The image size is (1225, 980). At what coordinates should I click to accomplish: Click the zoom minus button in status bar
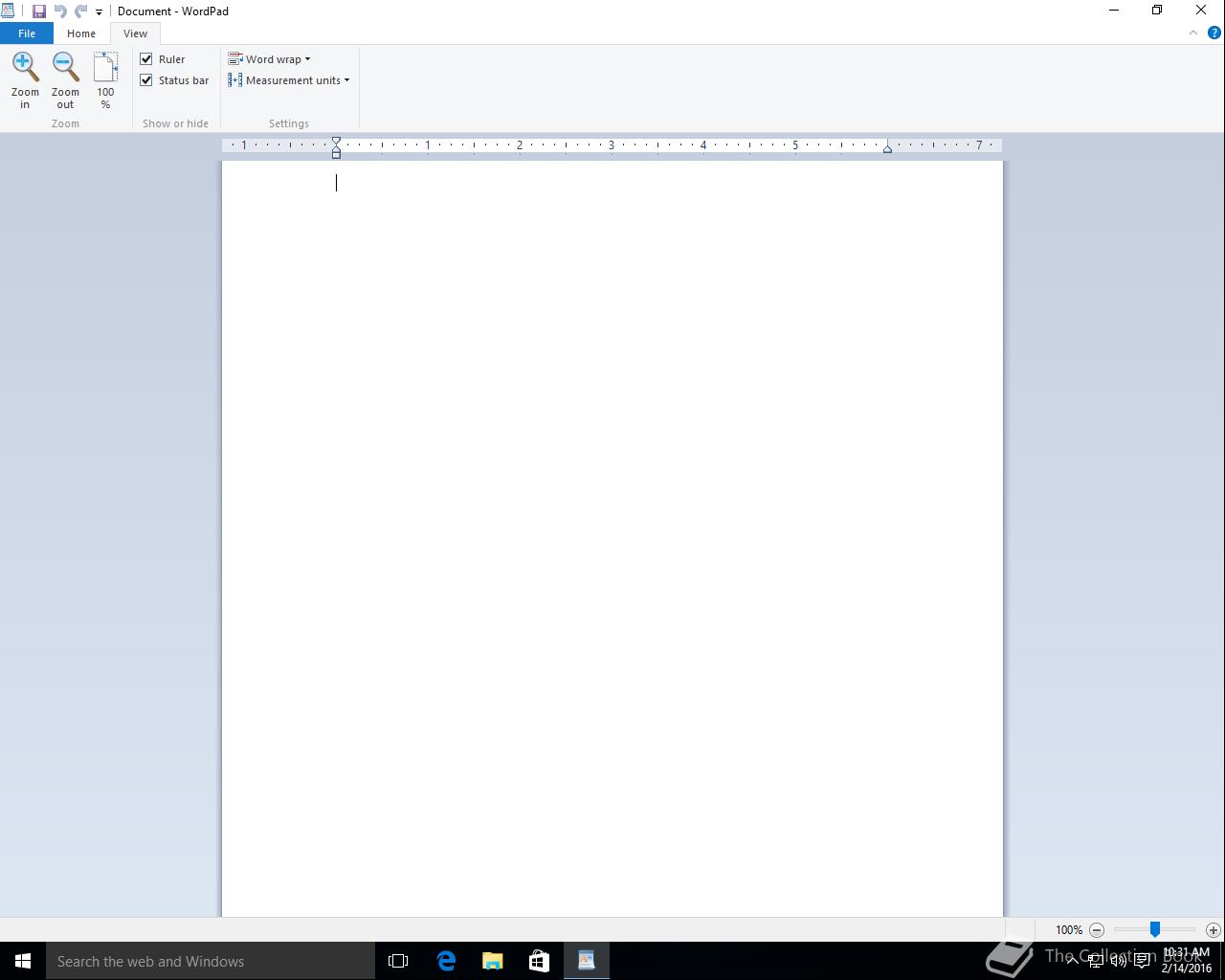click(x=1097, y=929)
